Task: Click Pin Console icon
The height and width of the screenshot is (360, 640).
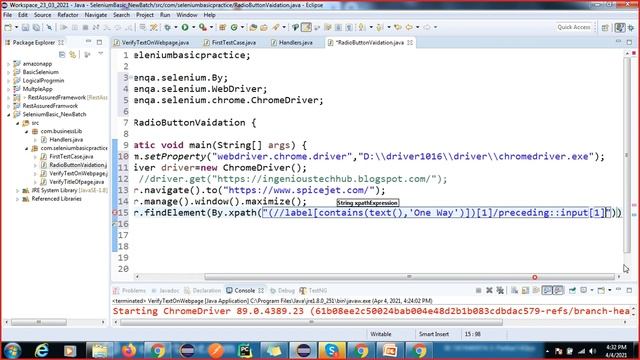Action: [572, 290]
